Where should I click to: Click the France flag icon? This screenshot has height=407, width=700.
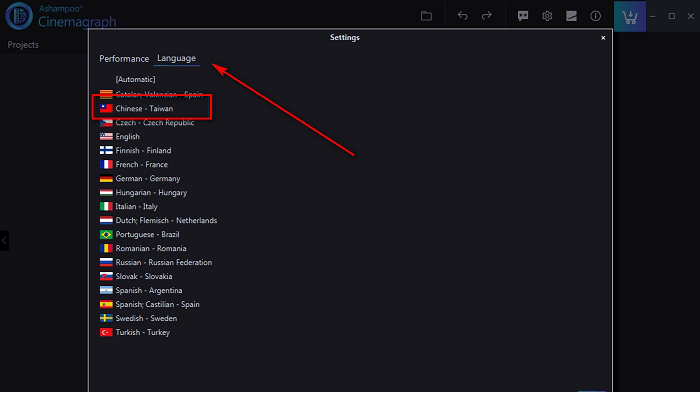(x=106, y=165)
